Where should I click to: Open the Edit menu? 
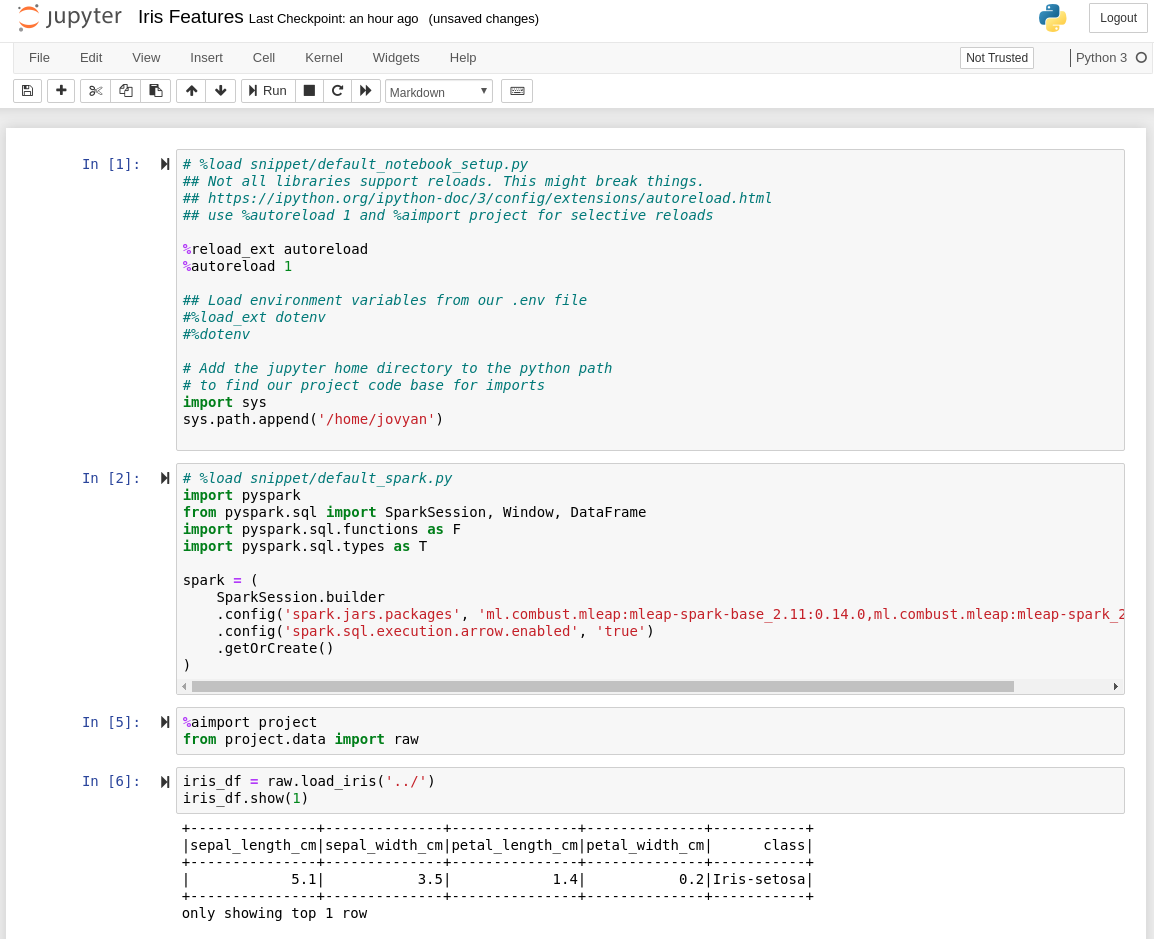[91, 57]
